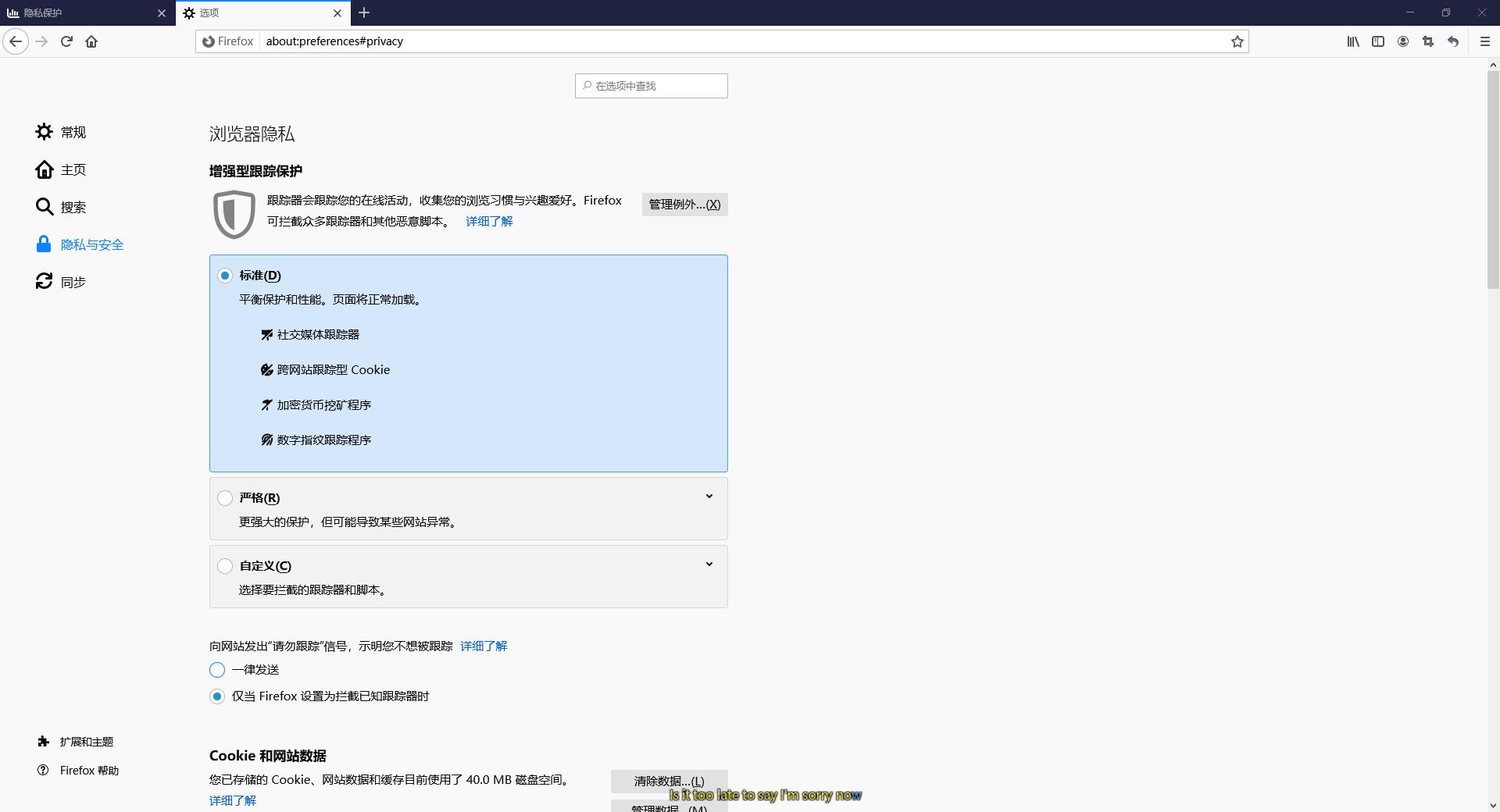Toggle the sidebar panel icon
The image size is (1500, 812).
pos(1377,41)
